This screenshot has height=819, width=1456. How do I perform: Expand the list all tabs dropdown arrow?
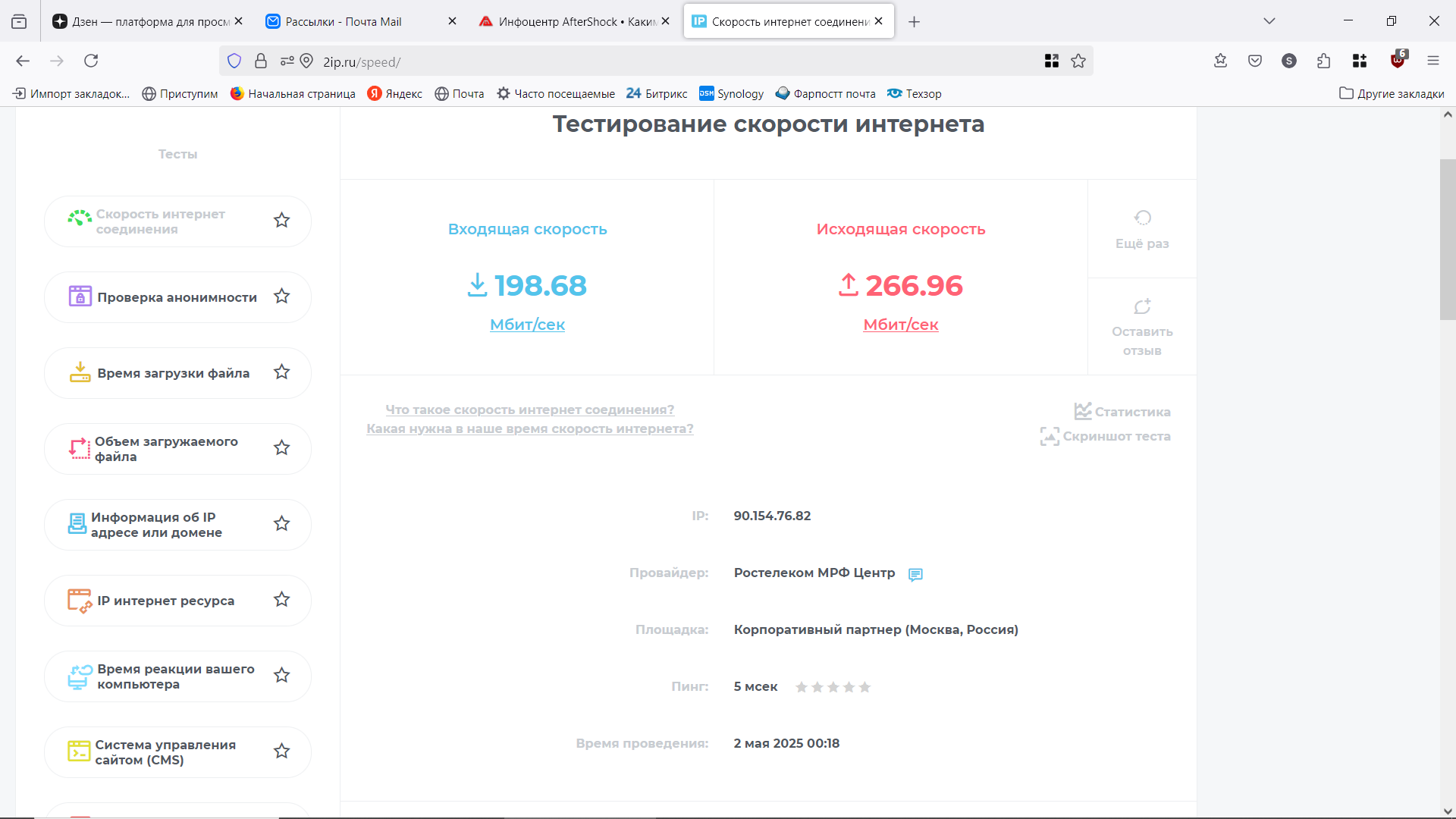click(1269, 21)
